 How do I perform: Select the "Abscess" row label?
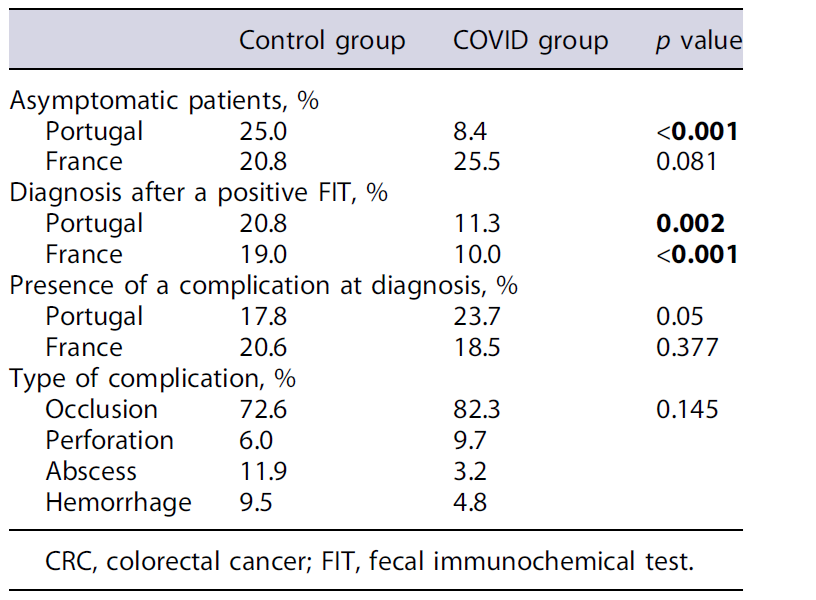tap(91, 471)
